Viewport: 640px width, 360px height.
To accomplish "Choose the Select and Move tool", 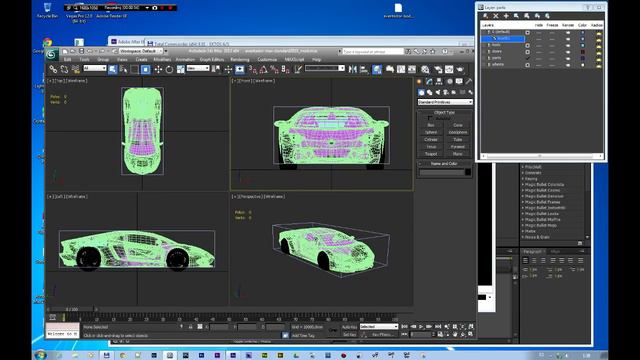I will click(158, 69).
